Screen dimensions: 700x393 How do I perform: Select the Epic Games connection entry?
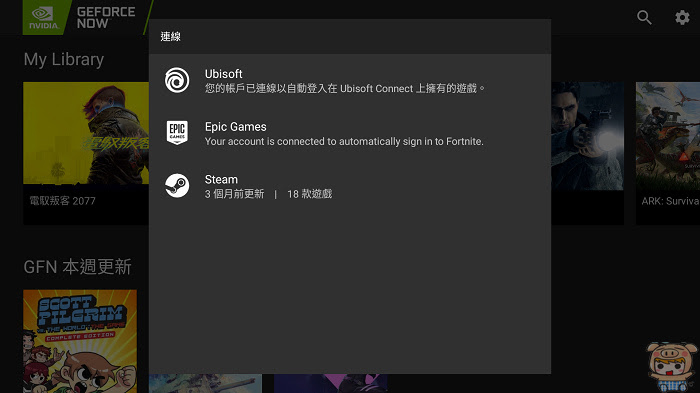[x=350, y=133]
